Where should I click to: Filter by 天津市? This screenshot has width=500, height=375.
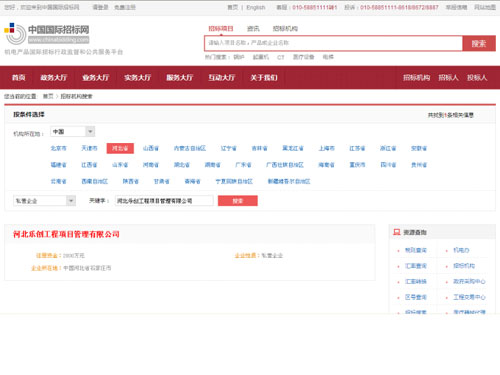89,148
